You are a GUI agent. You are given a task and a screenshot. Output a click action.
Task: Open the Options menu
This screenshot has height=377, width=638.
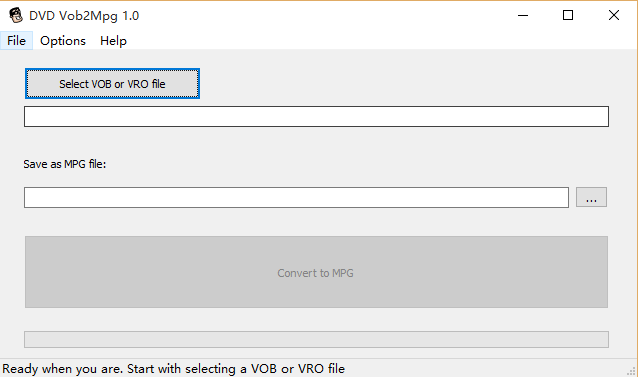pos(63,41)
